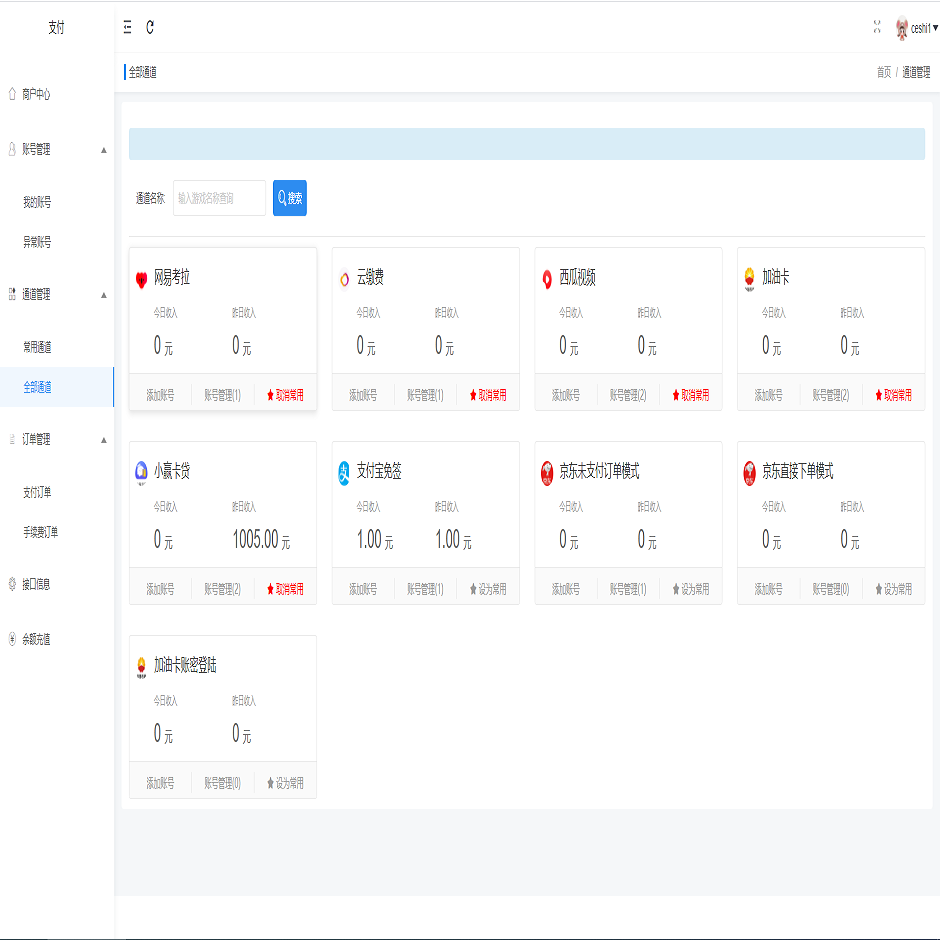Open 常用通道 in the sidebar

pos(37,347)
